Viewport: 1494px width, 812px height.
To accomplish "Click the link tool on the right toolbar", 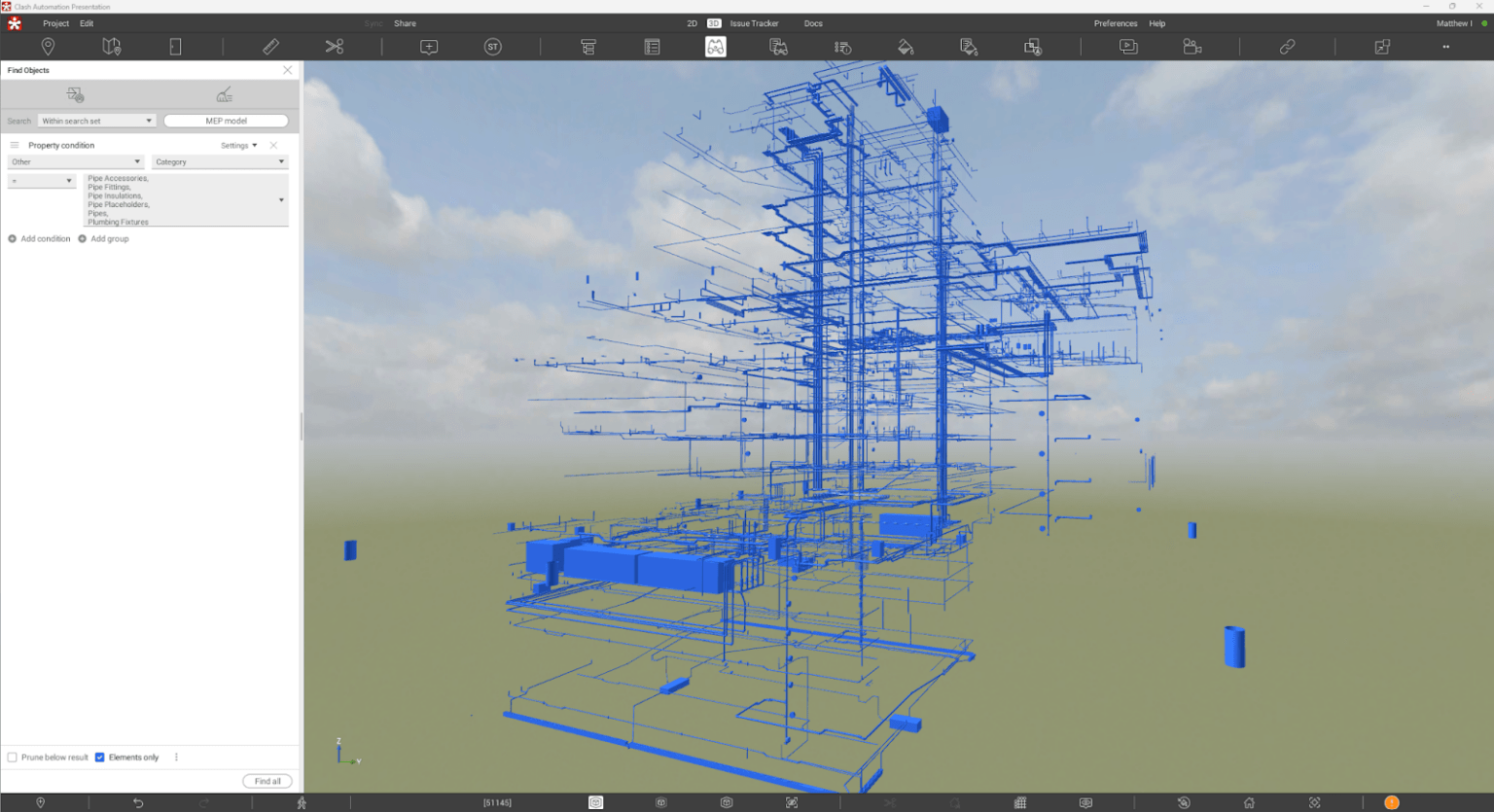I will [1287, 46].
